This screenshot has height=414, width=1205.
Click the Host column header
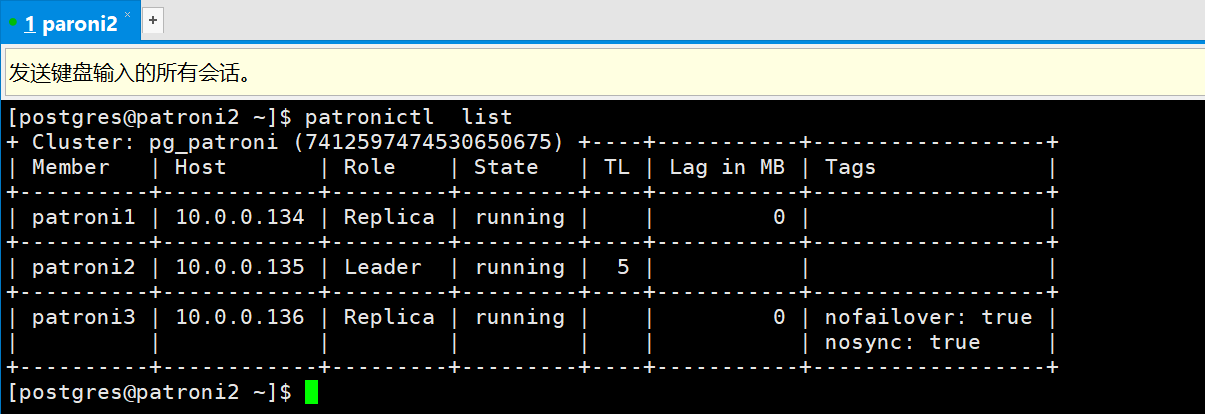click(x=200, y=167)
